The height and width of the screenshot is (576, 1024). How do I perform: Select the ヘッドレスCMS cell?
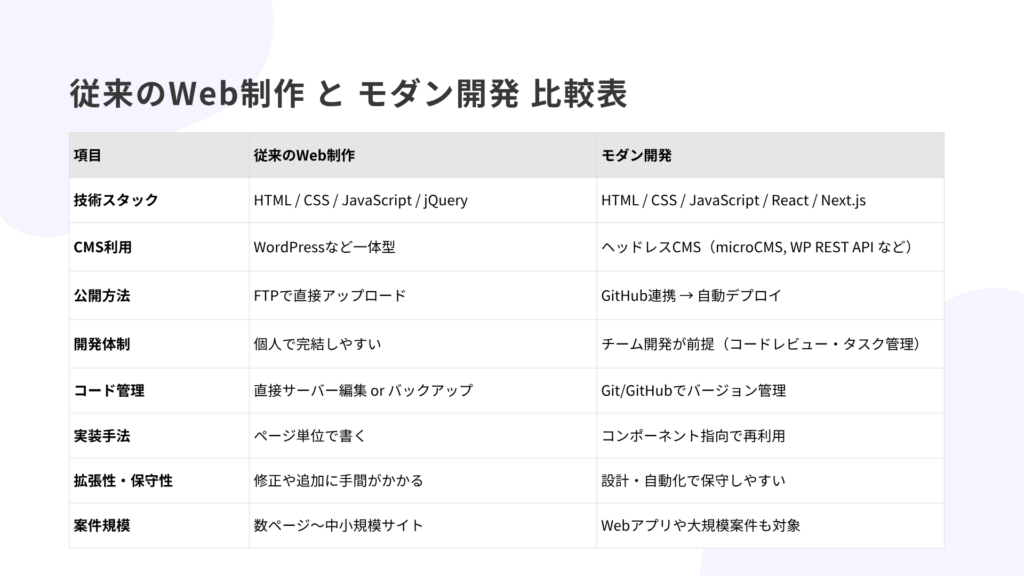click(758, 247)
